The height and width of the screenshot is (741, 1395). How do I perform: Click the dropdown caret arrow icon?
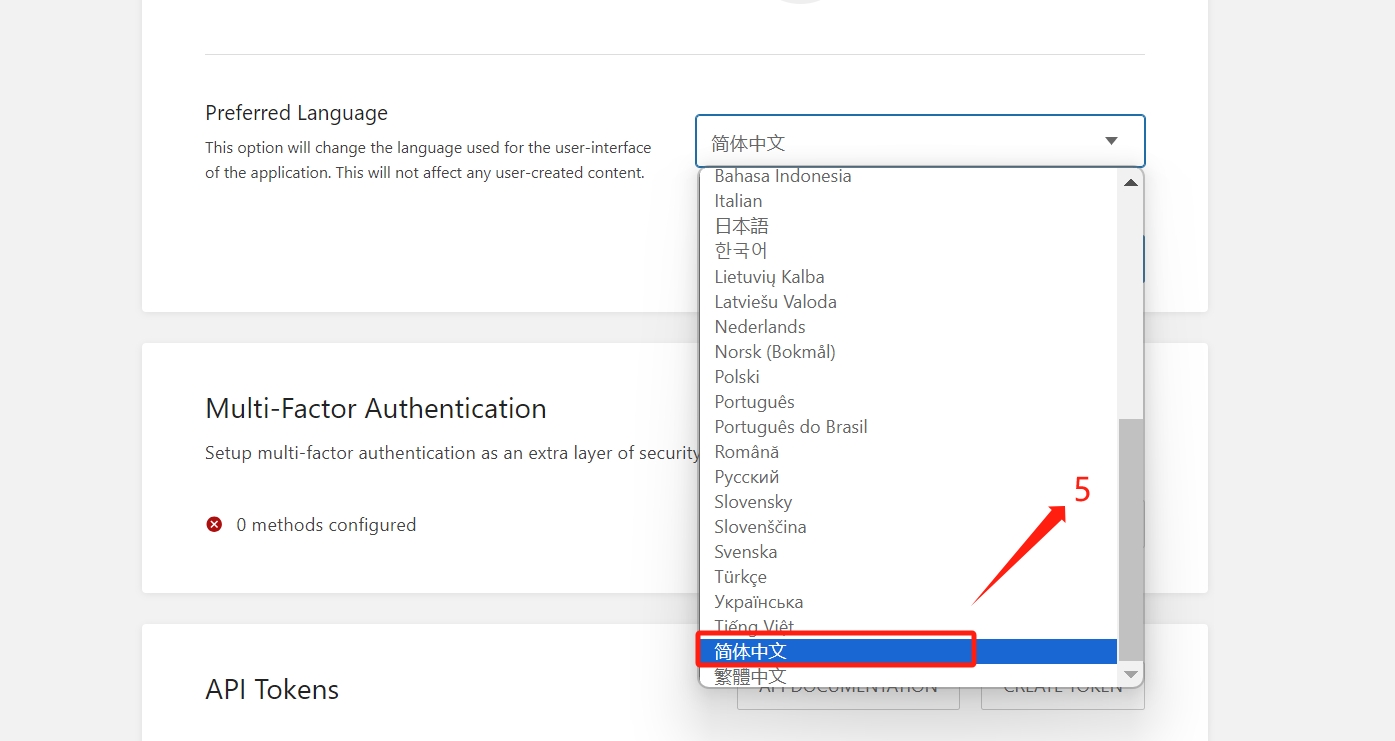pos(1111,141)
